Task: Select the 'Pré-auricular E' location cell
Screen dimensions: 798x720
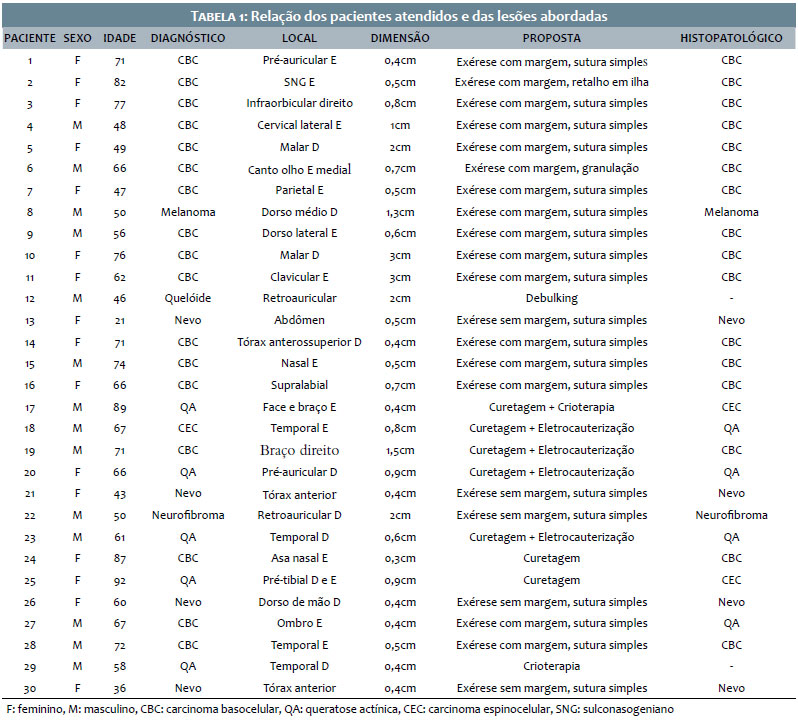Action: (x=299, y=60)
